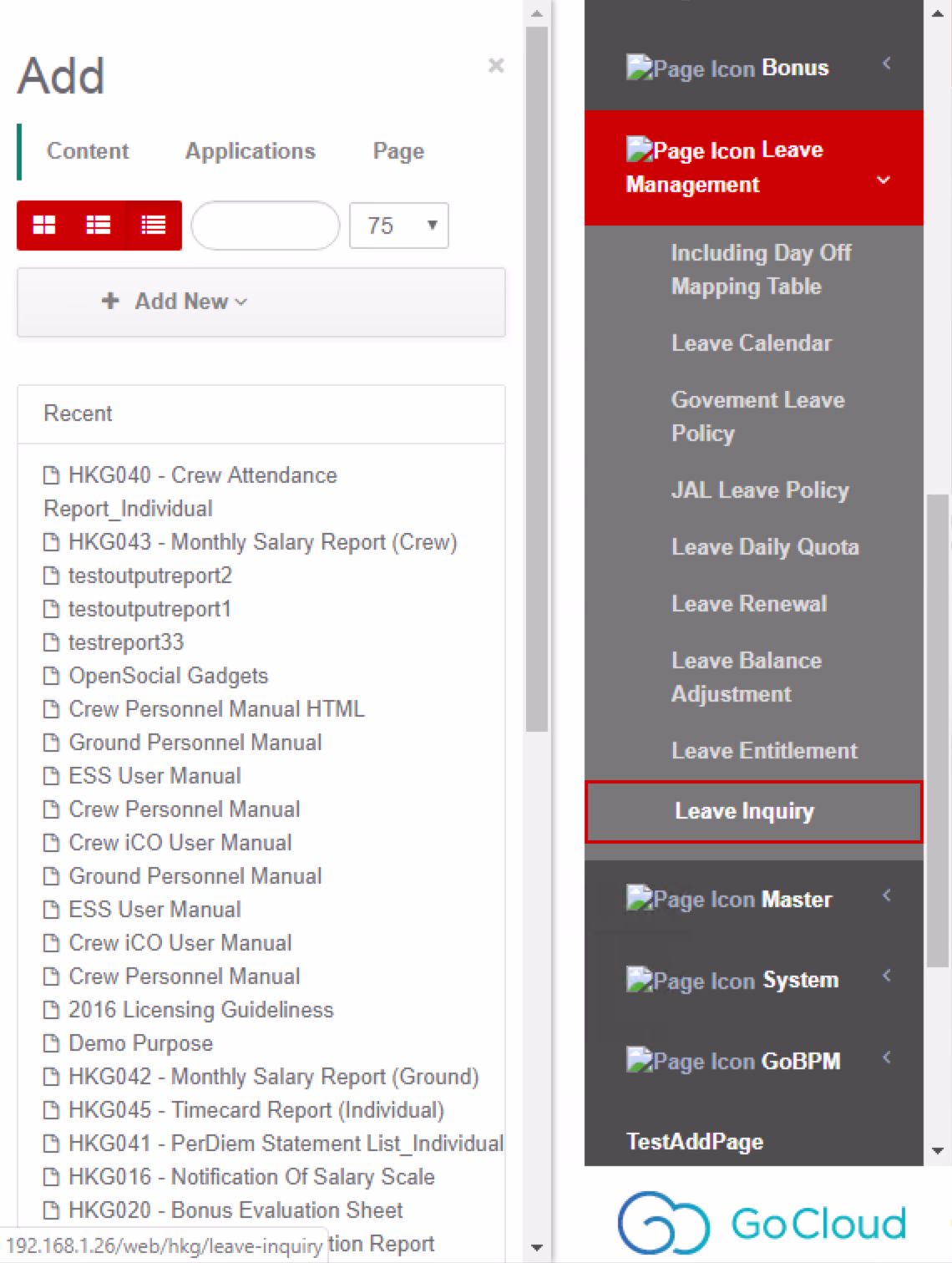
Task: Click the Bonus page icon
Action: click(639, 68)
